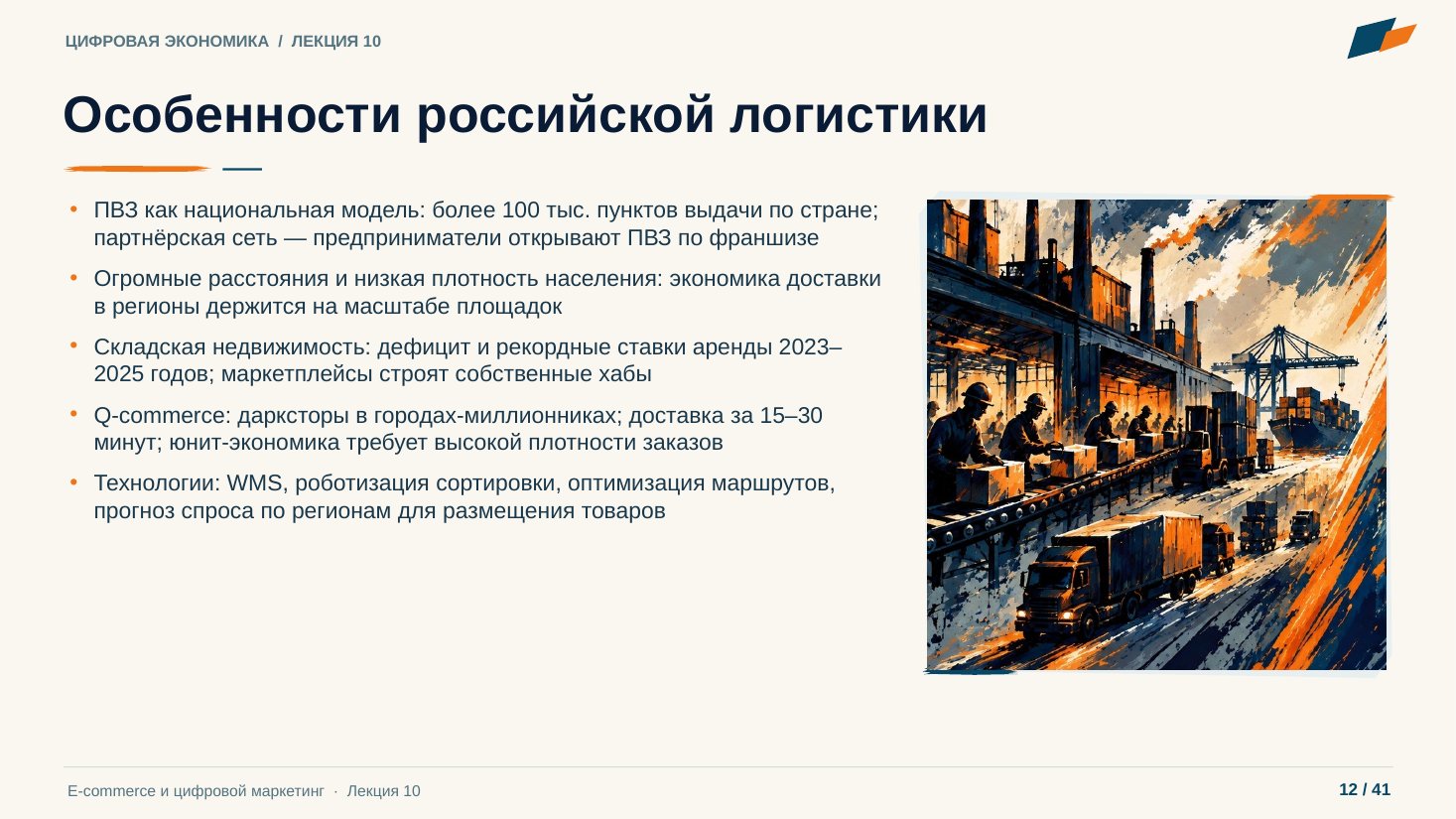Select the slide title 'Особенности российской логистики'
The image size is (1456, 819).
526,114
